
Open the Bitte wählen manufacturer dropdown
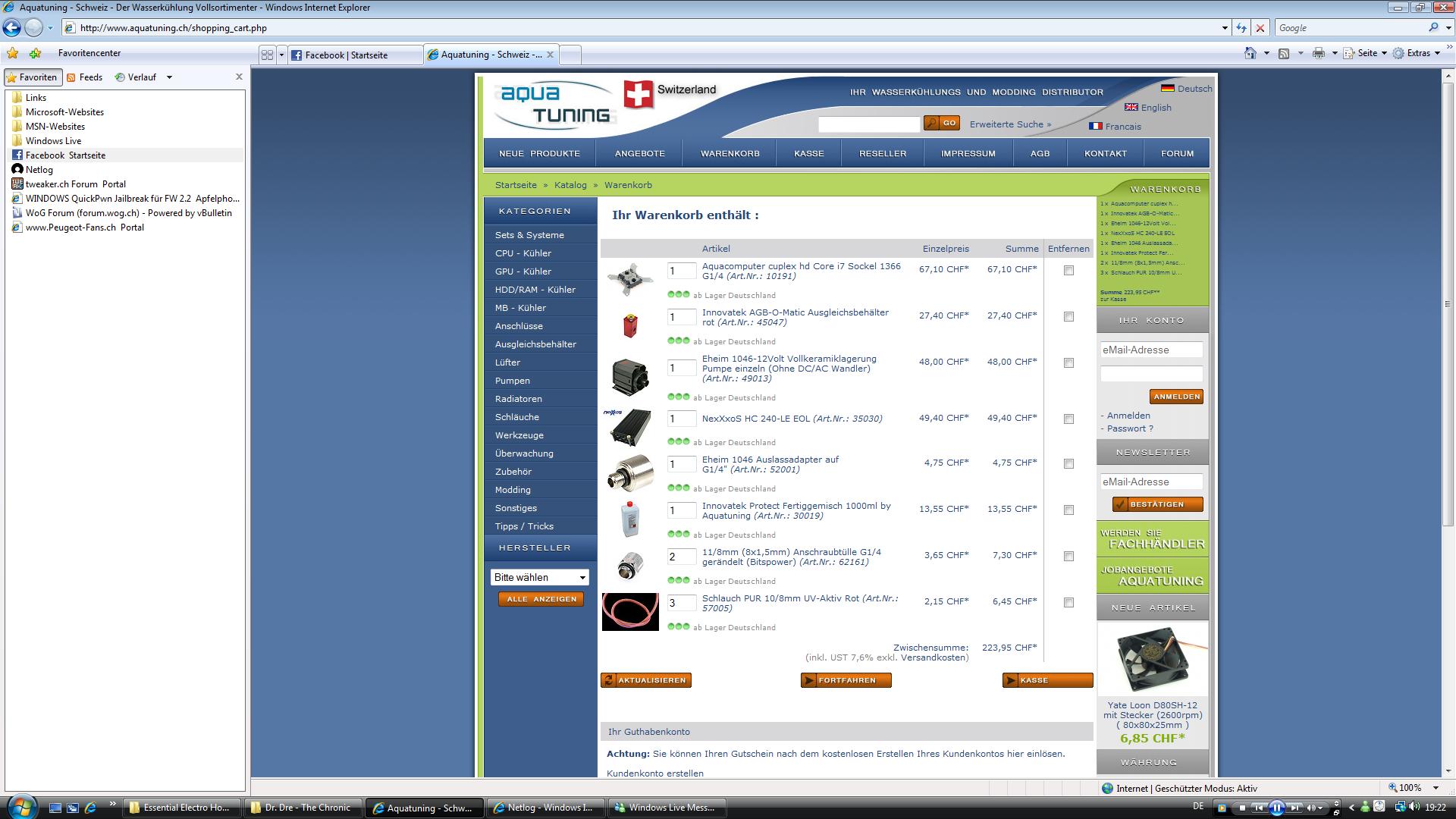click(539, 577)
